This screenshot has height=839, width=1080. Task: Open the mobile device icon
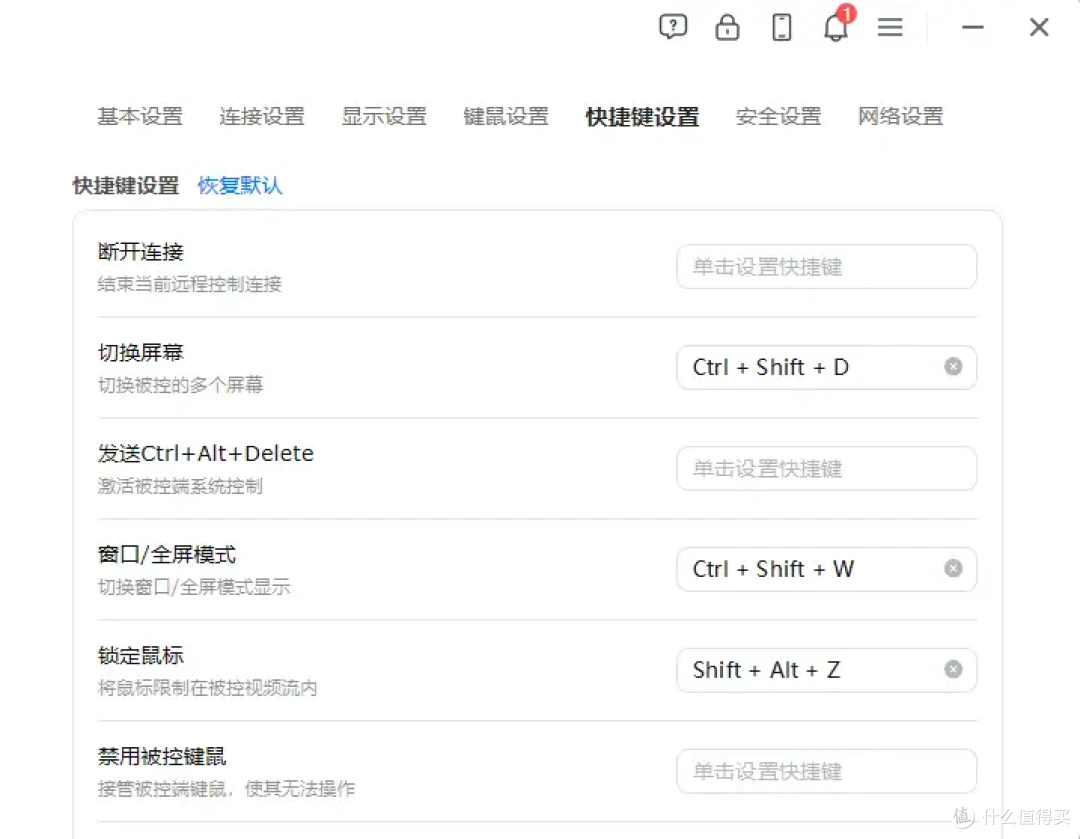point(782,28)
